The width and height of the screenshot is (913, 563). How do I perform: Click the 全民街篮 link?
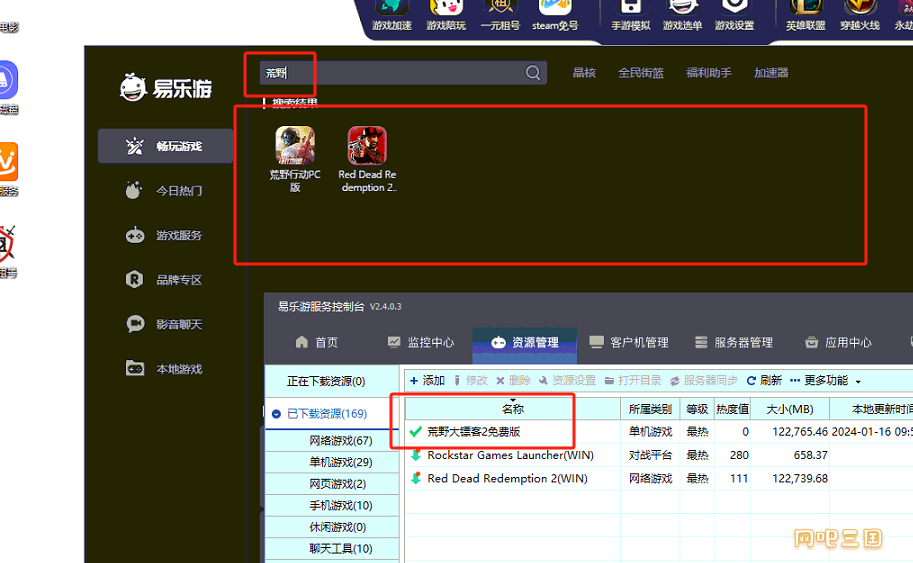tap(640, 73)
